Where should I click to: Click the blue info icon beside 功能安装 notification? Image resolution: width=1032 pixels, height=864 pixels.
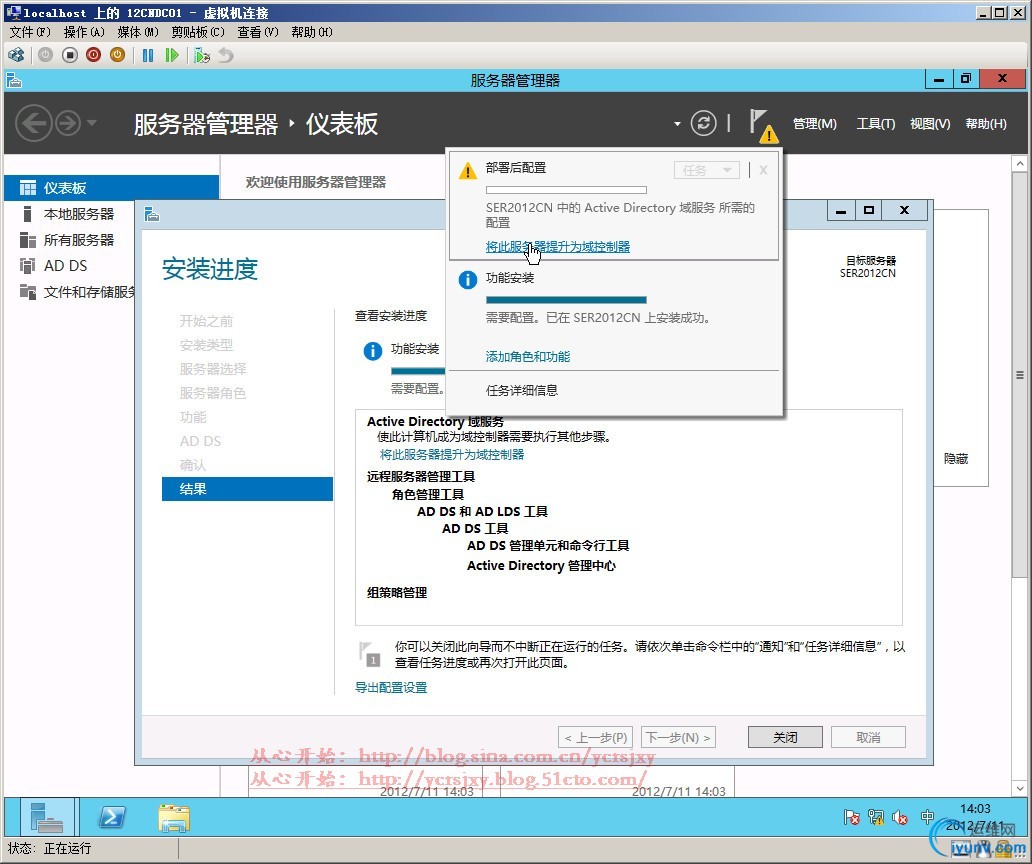coord(467,280)
